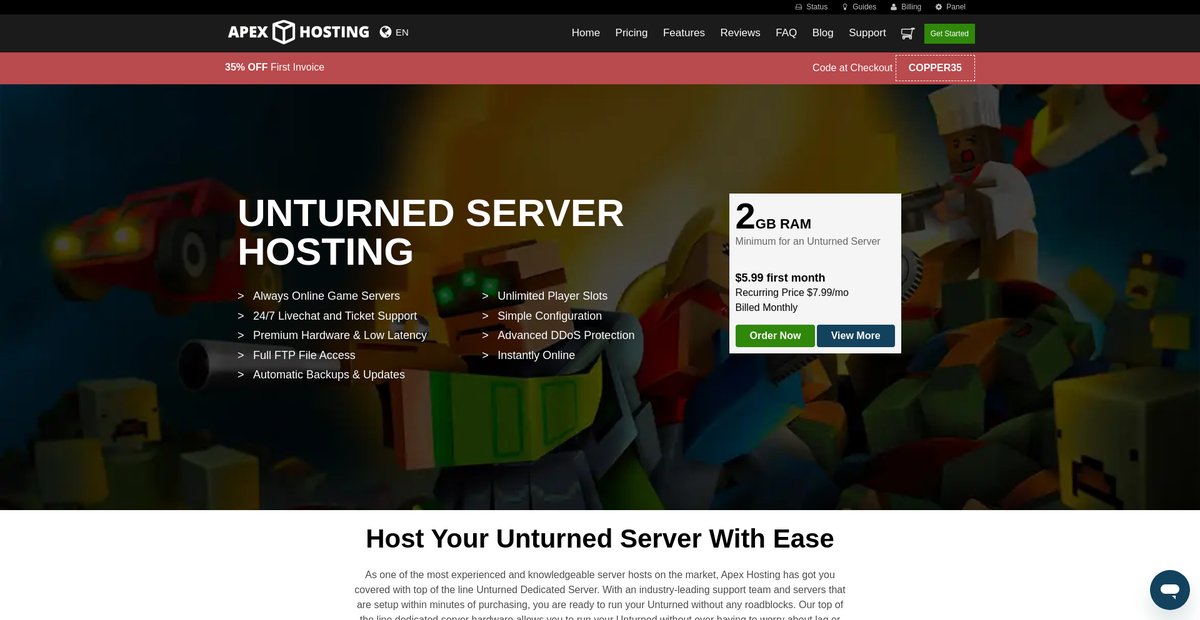Click the Unturned Server Hosting heading
Viewport: 1200px width, 620px height.
[431, 232]
